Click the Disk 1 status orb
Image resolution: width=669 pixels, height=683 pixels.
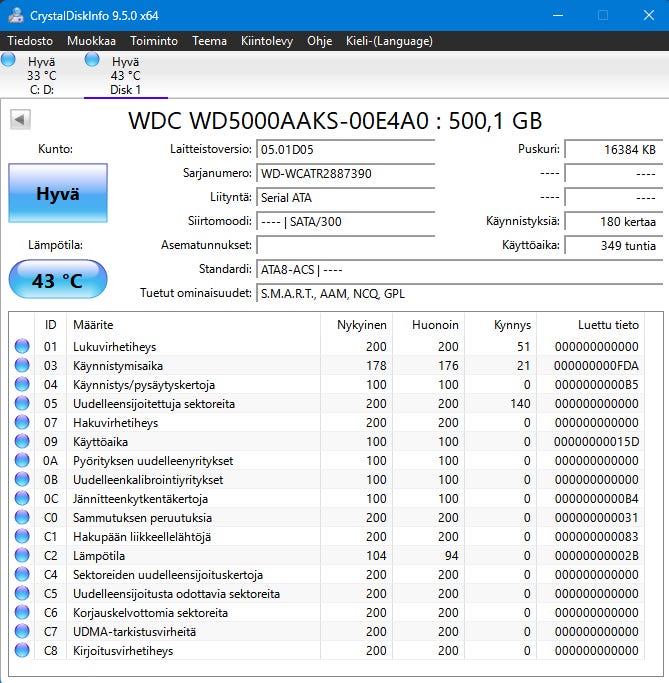pyautogui.click(x=93, y=61)
